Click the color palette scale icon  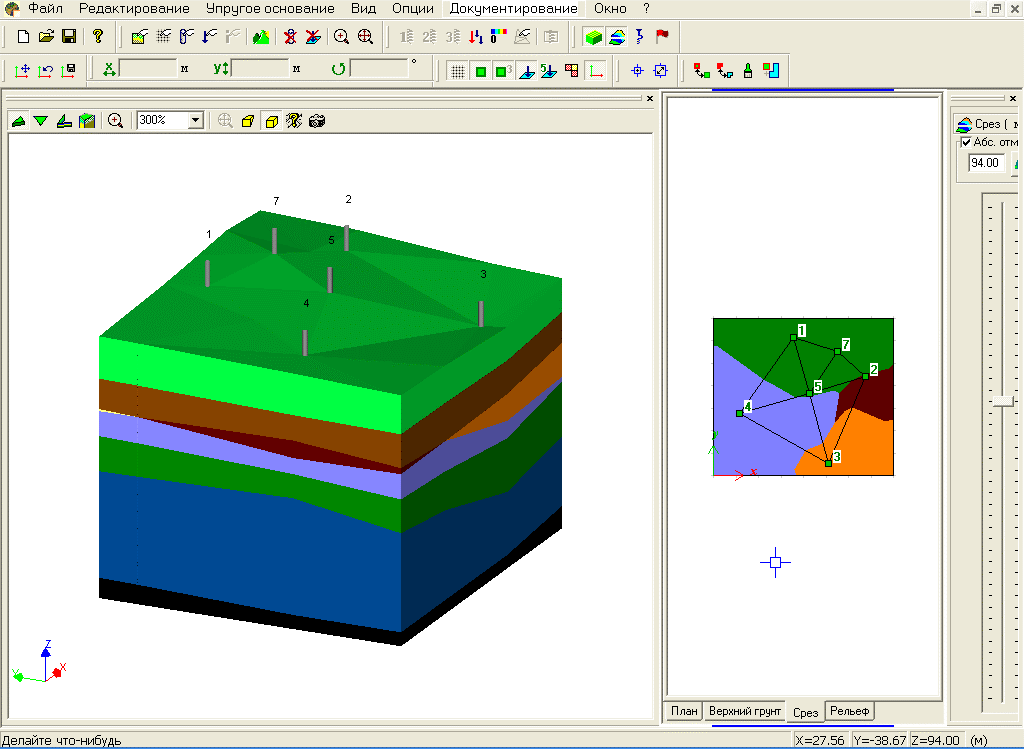point(499,37)
